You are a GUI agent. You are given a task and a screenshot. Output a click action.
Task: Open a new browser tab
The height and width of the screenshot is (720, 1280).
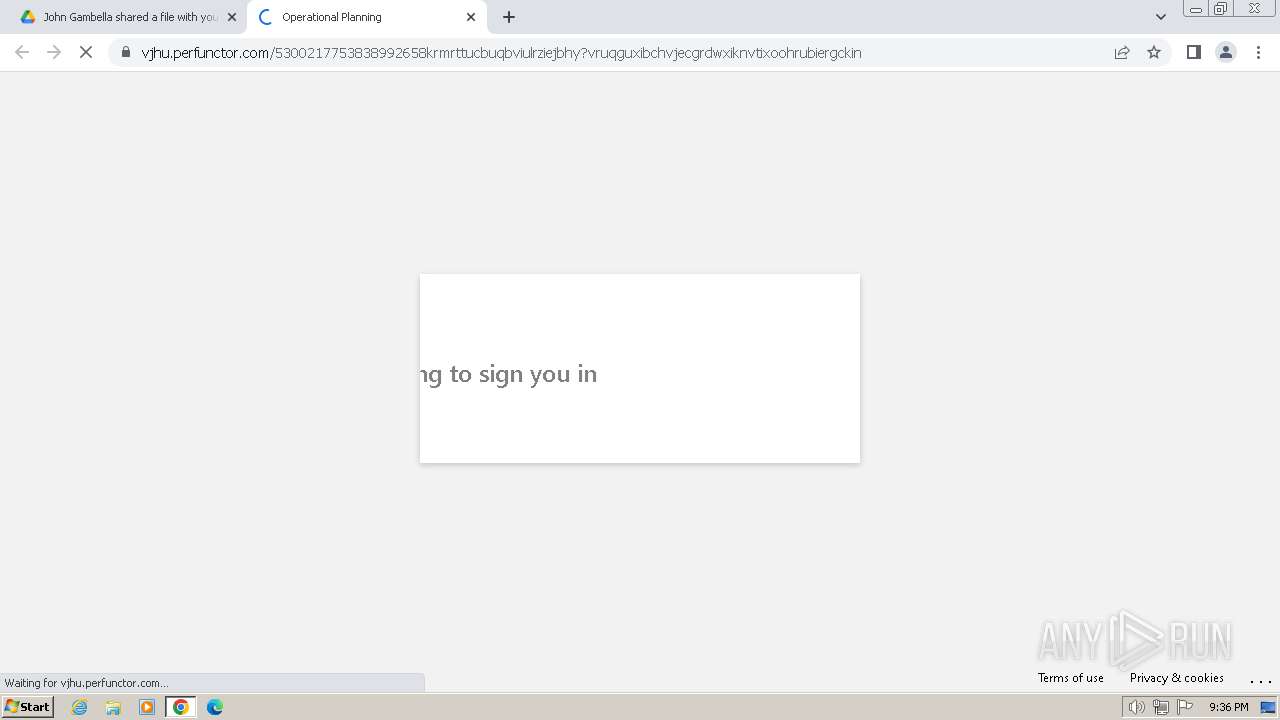click(x=509, y=17)
